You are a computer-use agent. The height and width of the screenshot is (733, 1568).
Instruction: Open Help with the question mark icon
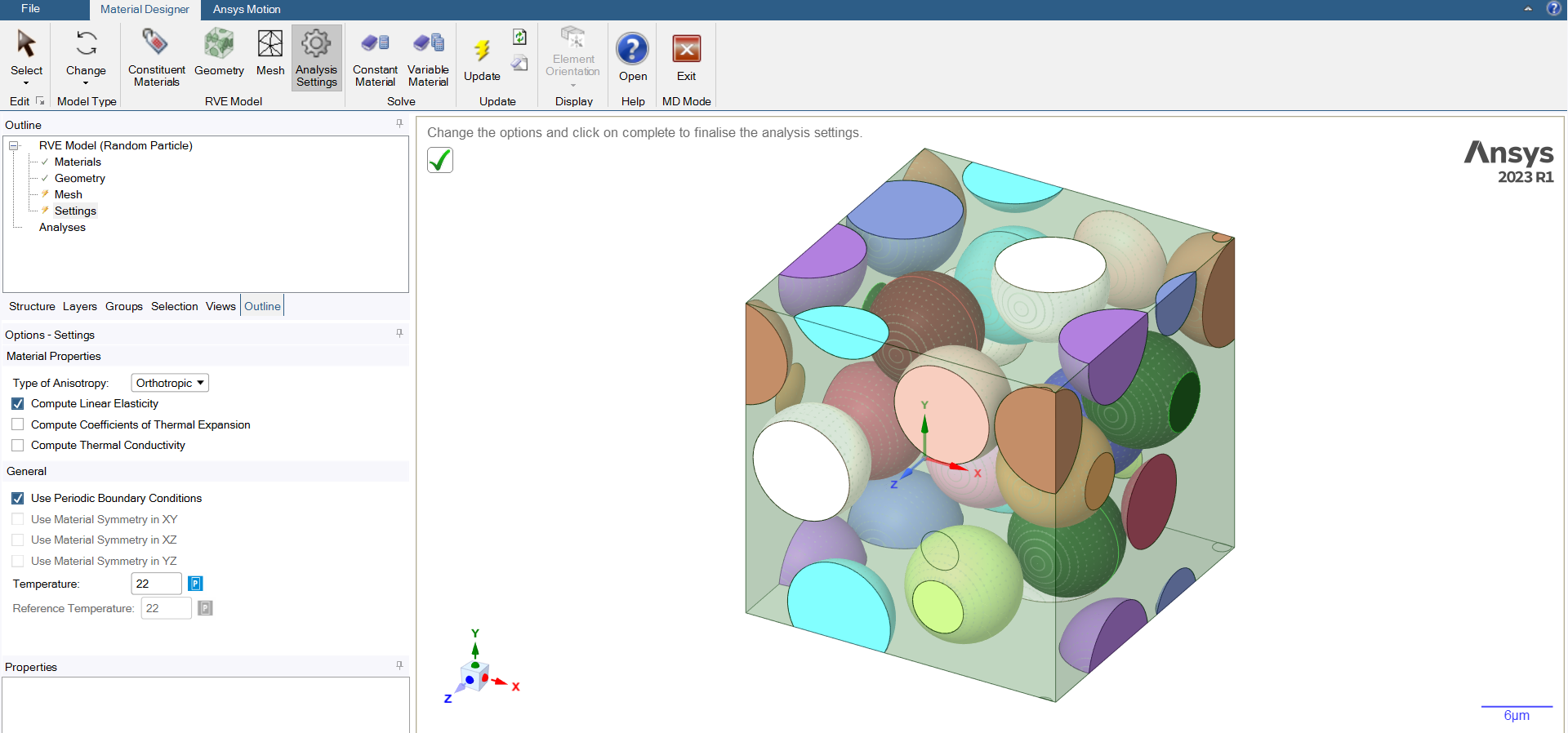632,49
